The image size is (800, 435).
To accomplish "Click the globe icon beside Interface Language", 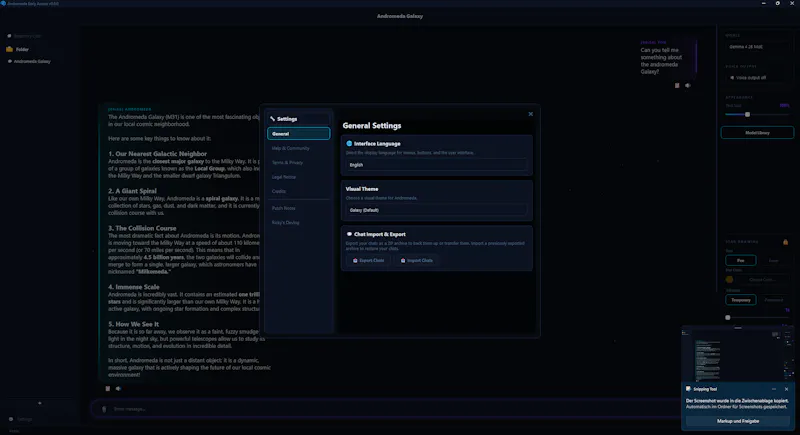I will point(349,144).
